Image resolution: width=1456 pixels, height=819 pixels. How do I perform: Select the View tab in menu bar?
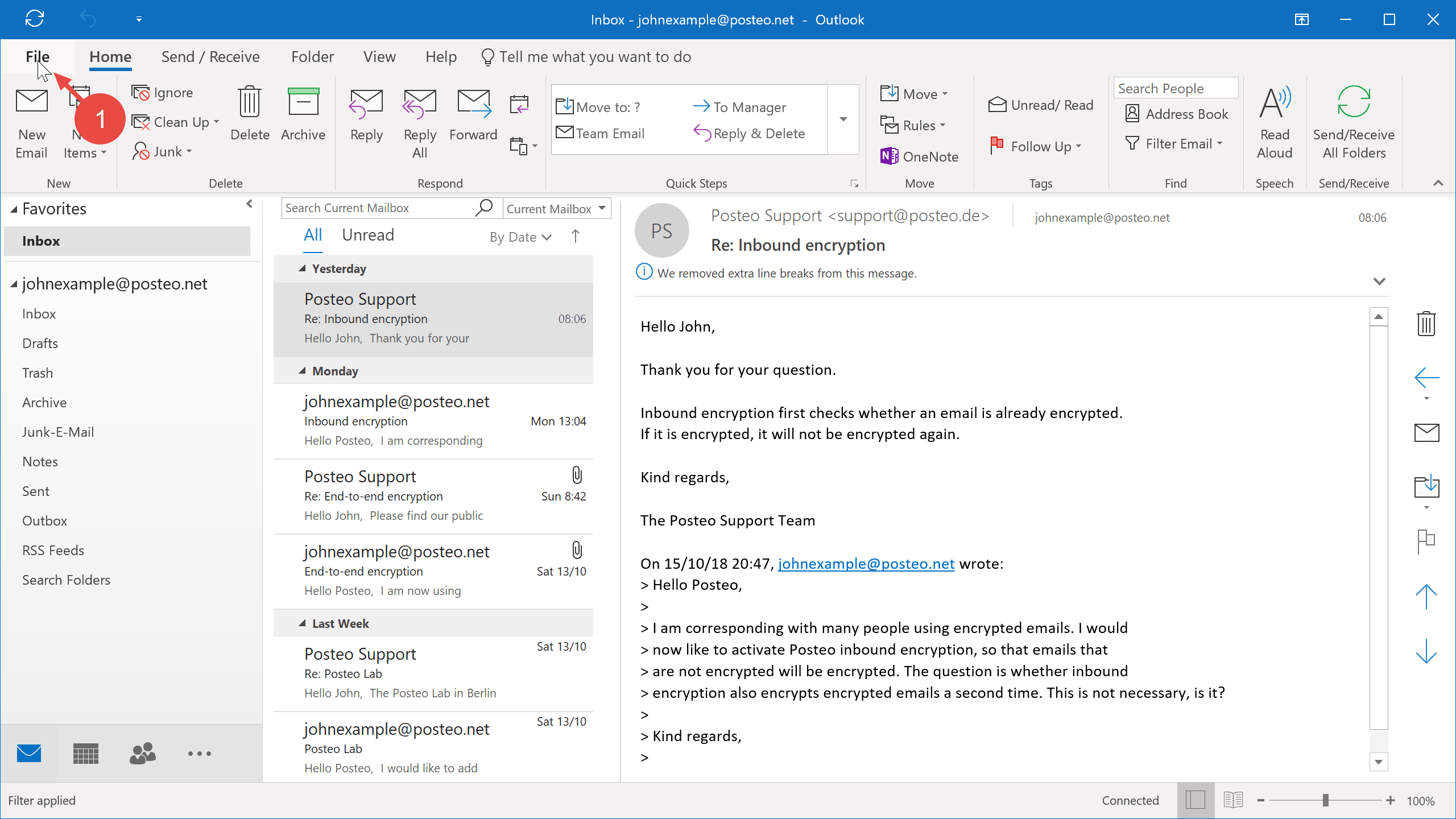point(379,57)
